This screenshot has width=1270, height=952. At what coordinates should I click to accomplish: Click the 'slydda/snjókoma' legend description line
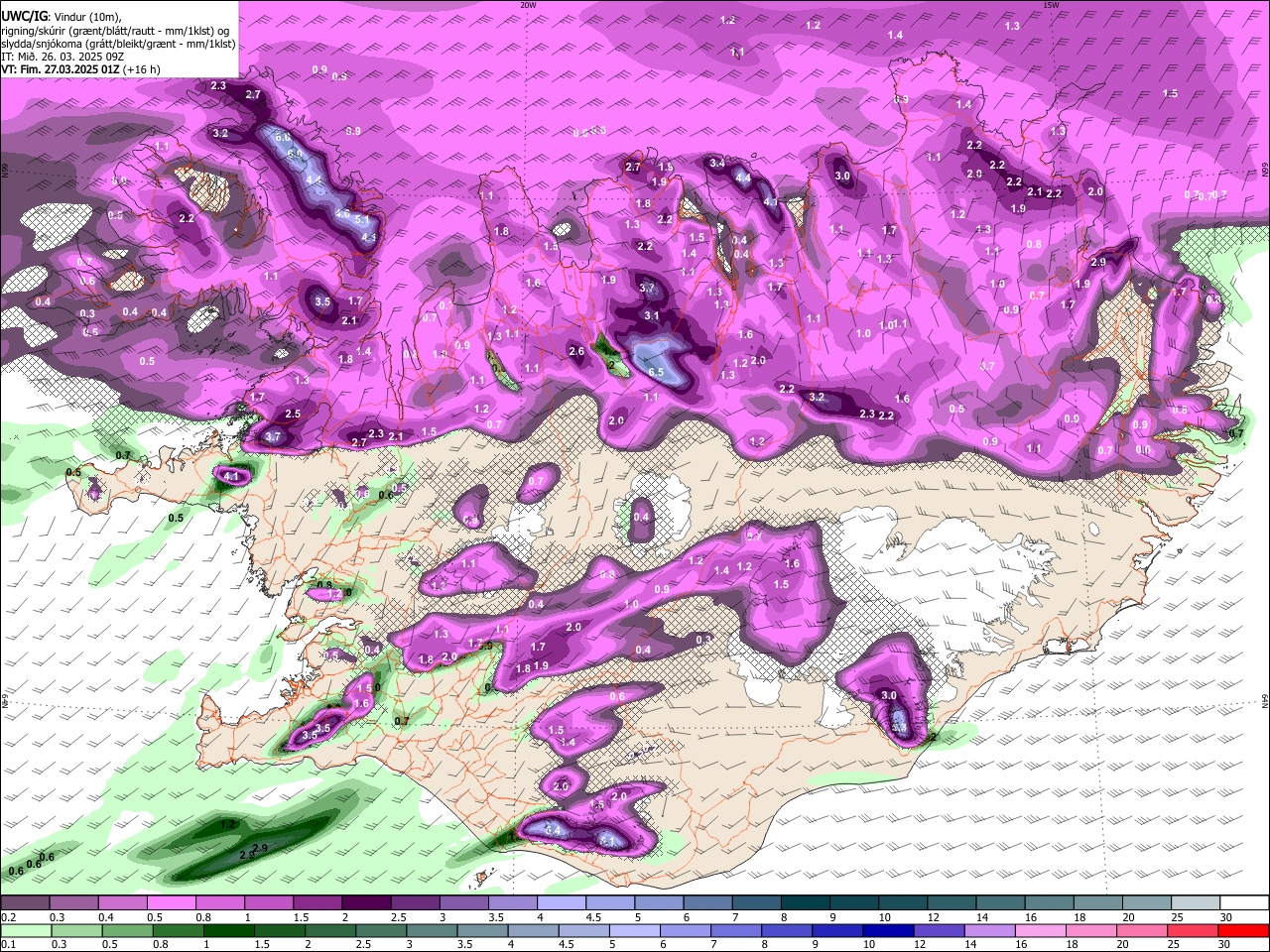[x=118, y=44]
